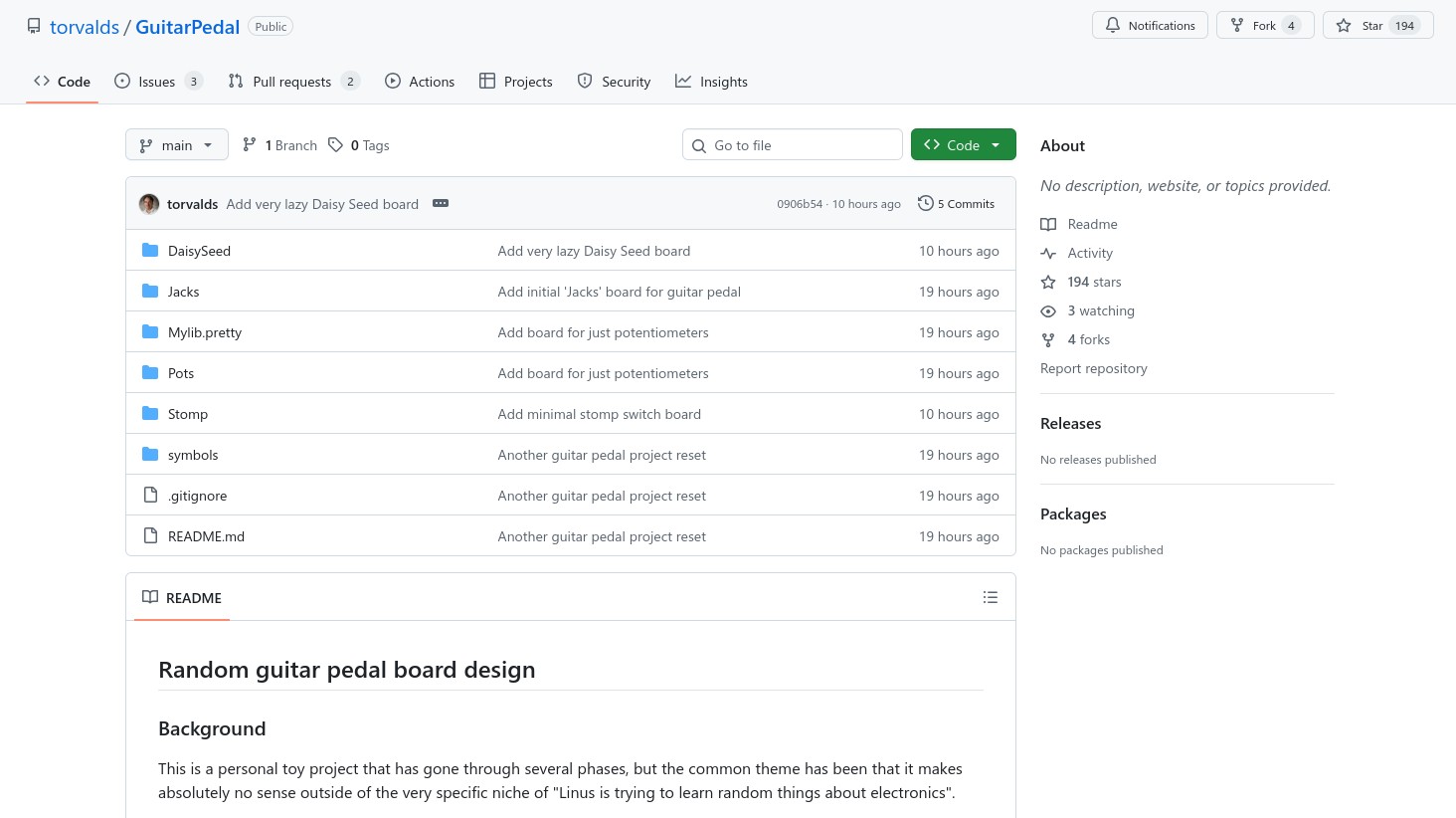Click the eye icon beside 3 watching

[x=1048, y=310]
